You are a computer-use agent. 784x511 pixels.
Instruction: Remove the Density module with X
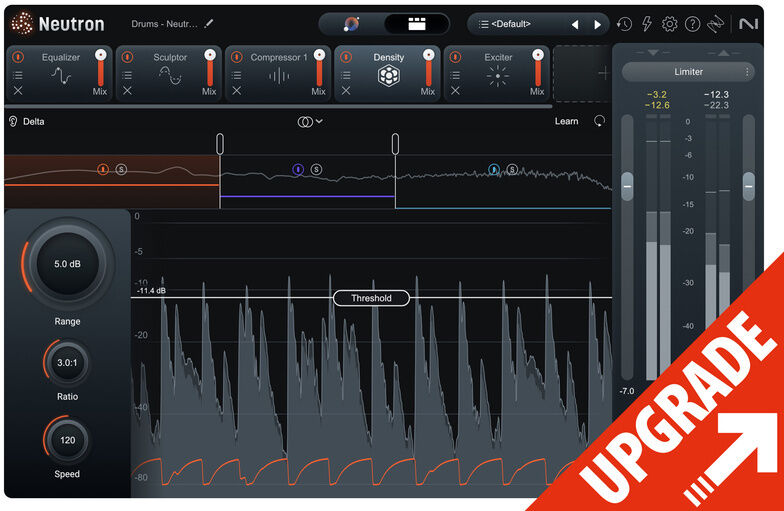(x=346, y=91)
